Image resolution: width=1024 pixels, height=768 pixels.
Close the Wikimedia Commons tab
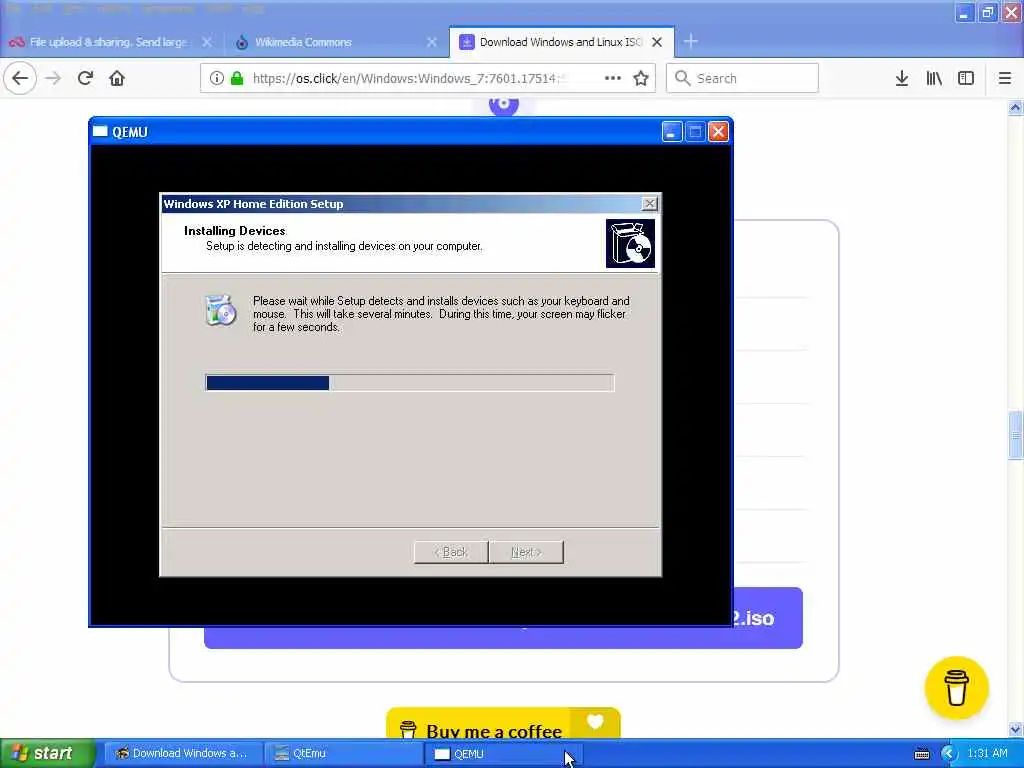click(x=432, y=42)
